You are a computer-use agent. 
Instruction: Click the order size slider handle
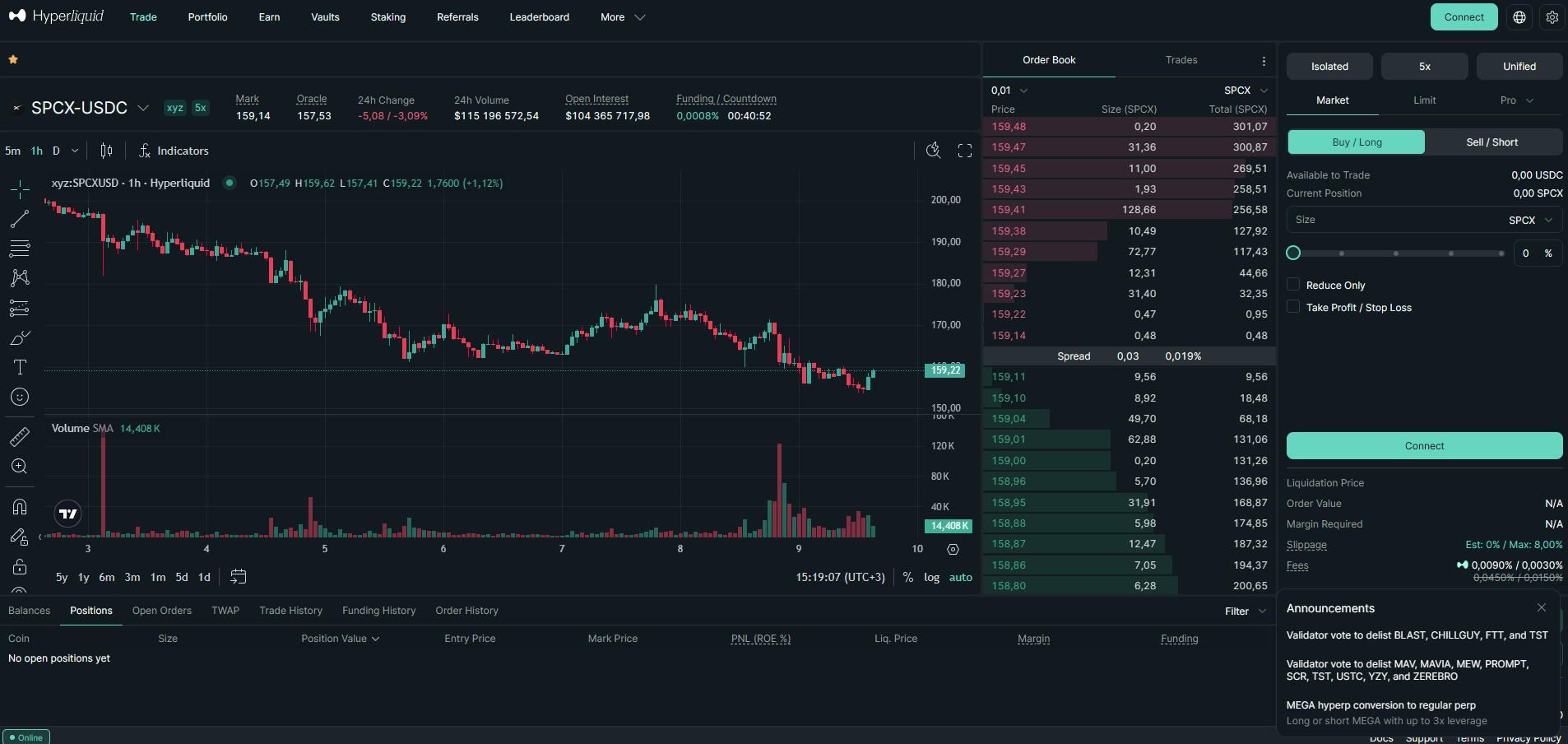1293,253
